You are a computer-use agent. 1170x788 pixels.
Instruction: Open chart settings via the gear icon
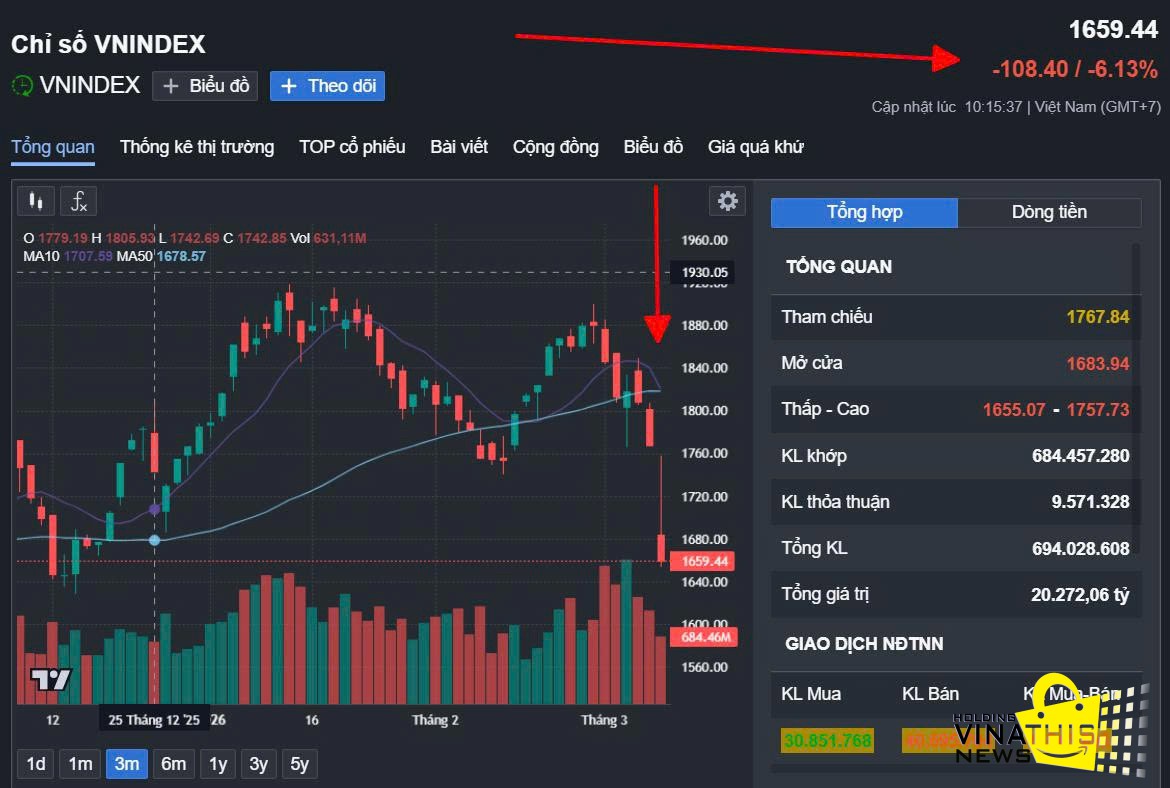tap(727, 200)
